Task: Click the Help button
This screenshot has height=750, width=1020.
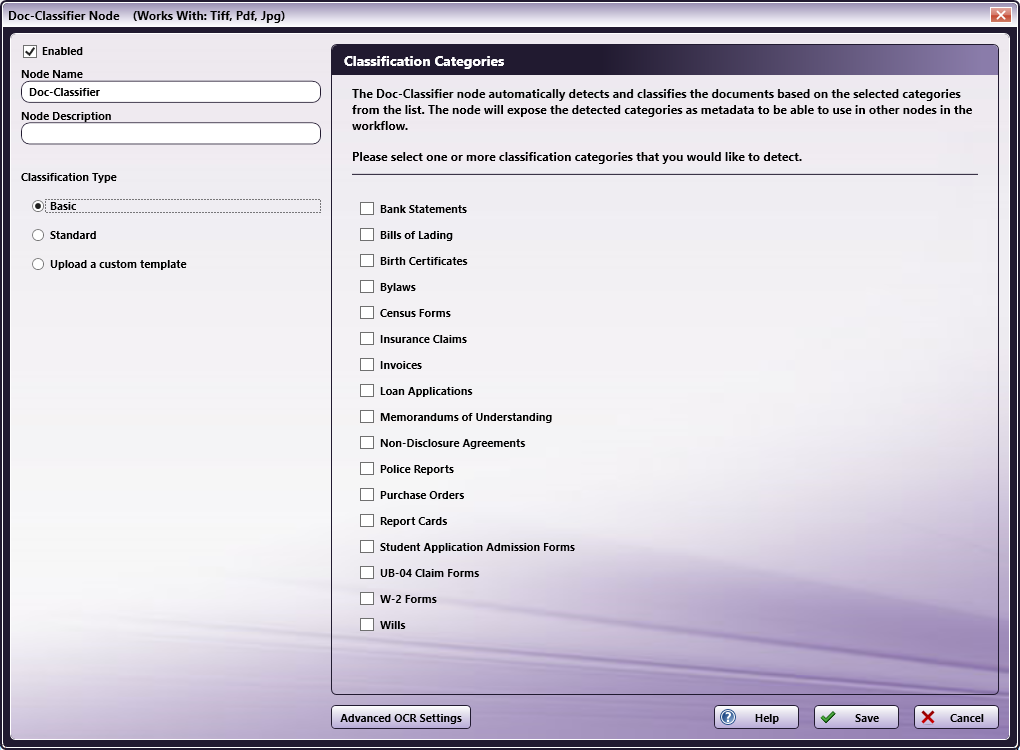Action: tap(756, 717)
